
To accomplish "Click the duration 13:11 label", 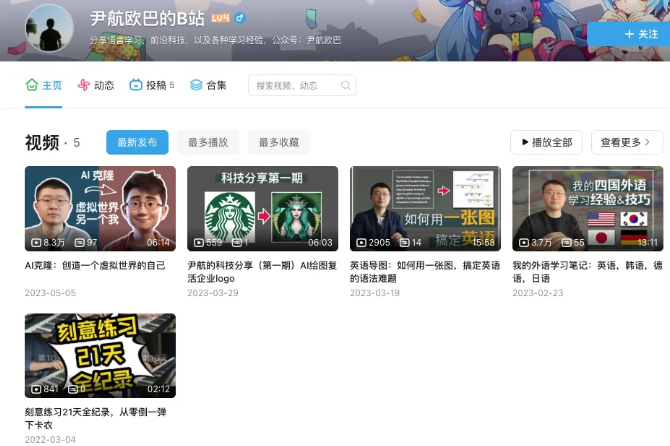I will coord(647,243).
